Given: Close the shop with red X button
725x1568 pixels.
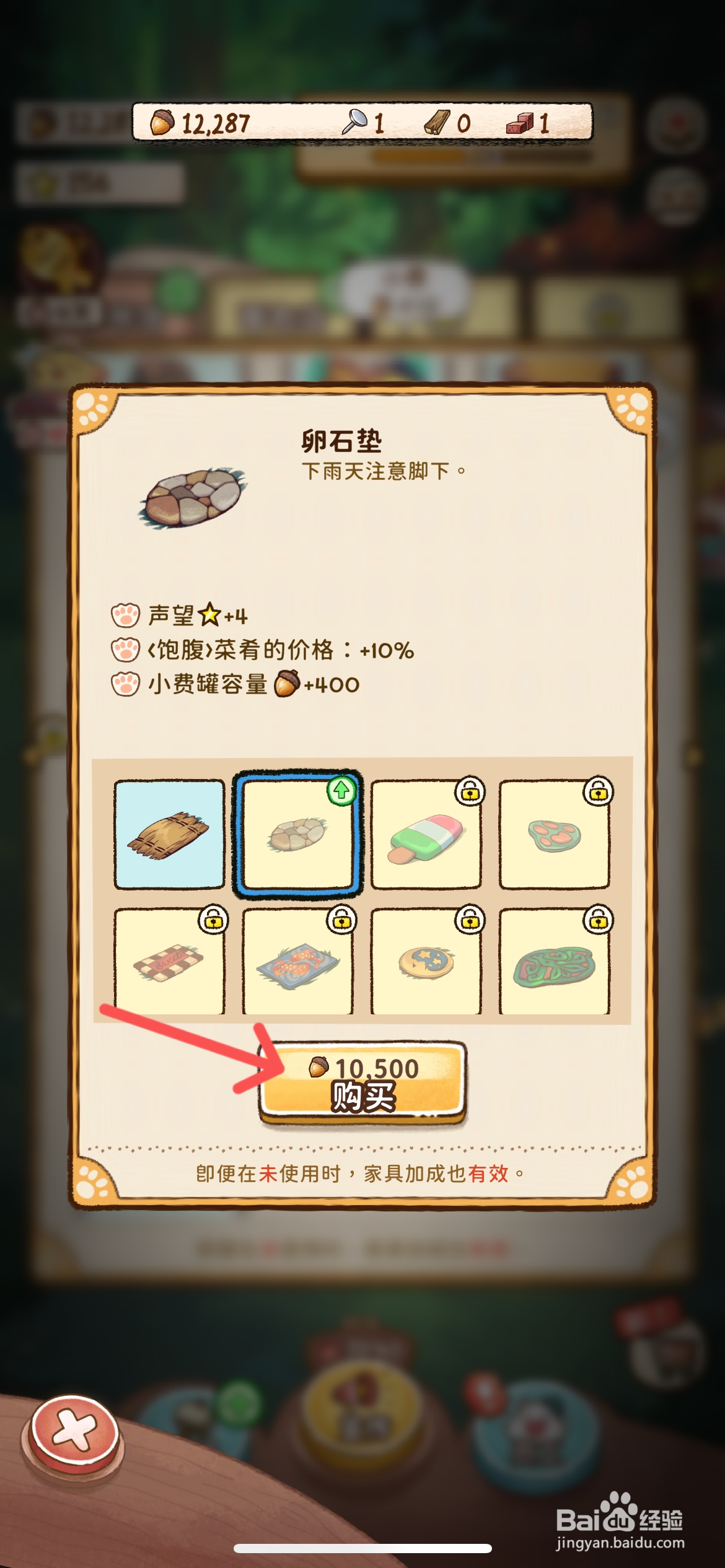Looking at the screenshot, I should (74, 1431).
